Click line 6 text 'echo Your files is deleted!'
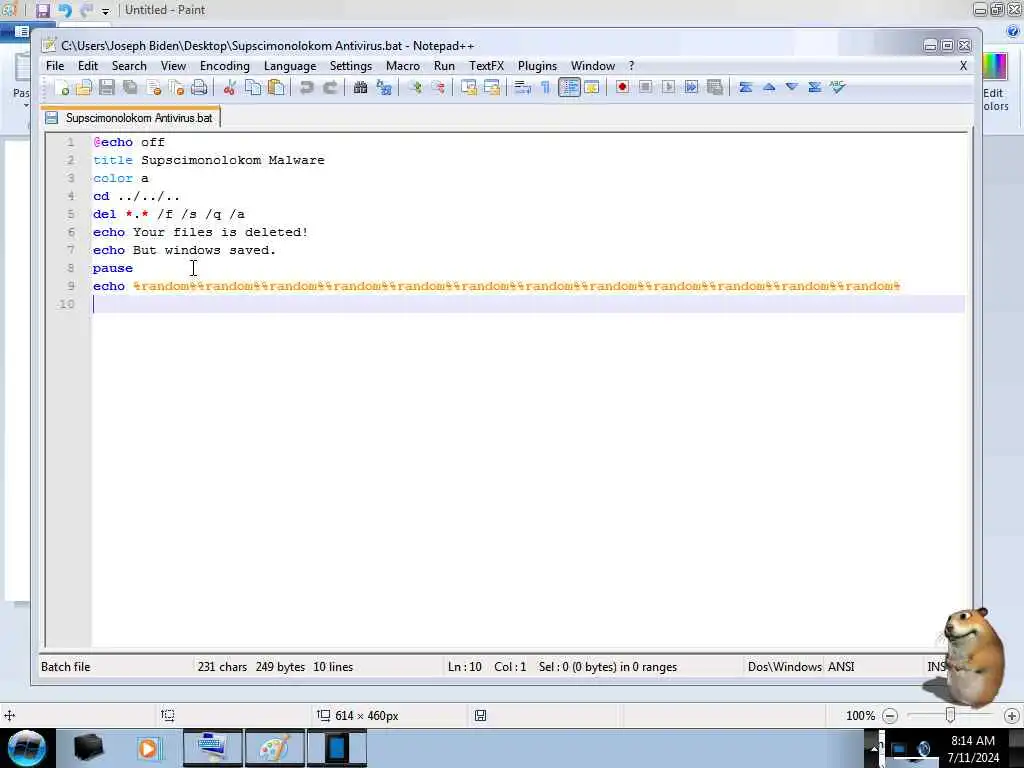1024x768 pixels. point(200,232)
